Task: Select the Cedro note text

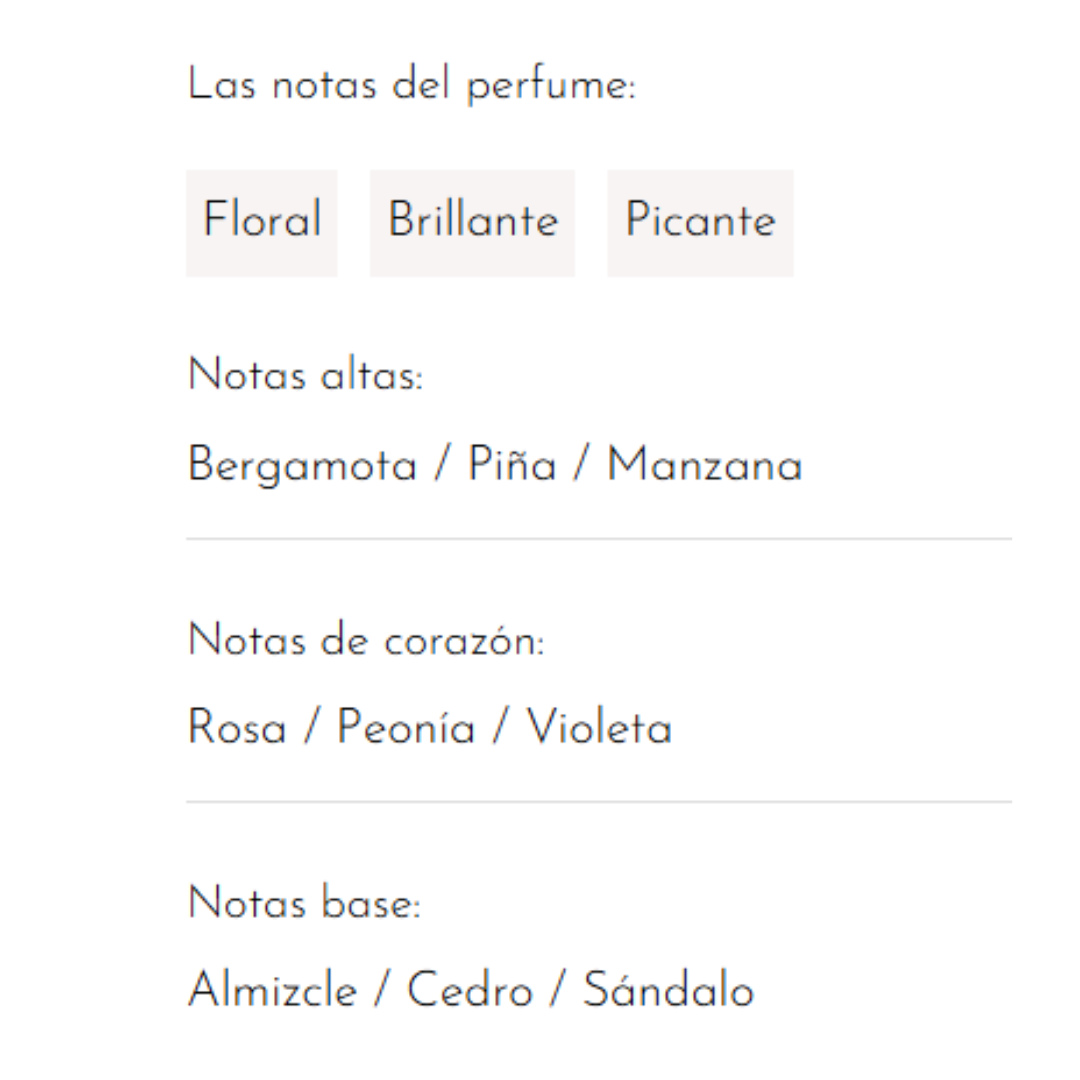Action: click(470, 992)
